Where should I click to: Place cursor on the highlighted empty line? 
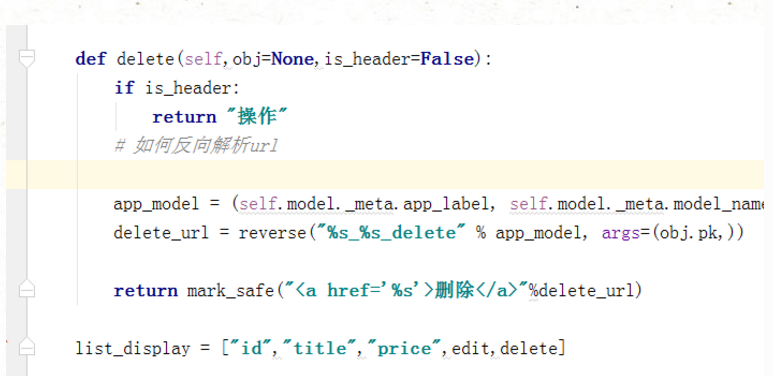click(385, 174)
